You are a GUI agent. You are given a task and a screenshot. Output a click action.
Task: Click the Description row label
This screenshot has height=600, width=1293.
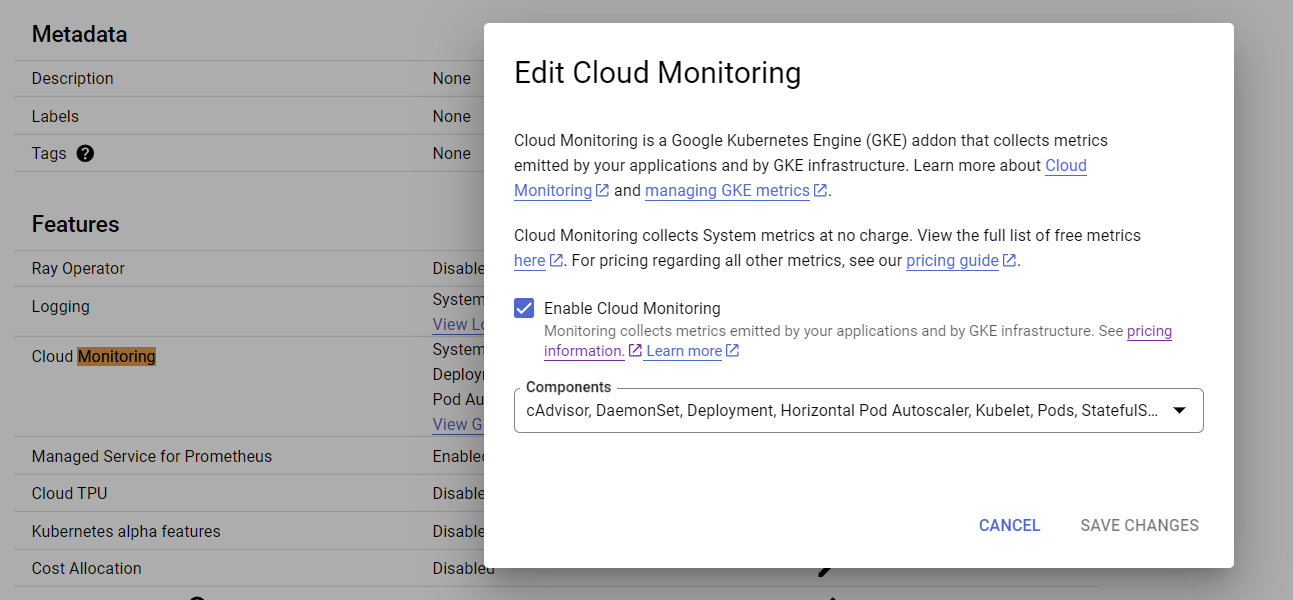pyautogui.click(x=73, y=78)
